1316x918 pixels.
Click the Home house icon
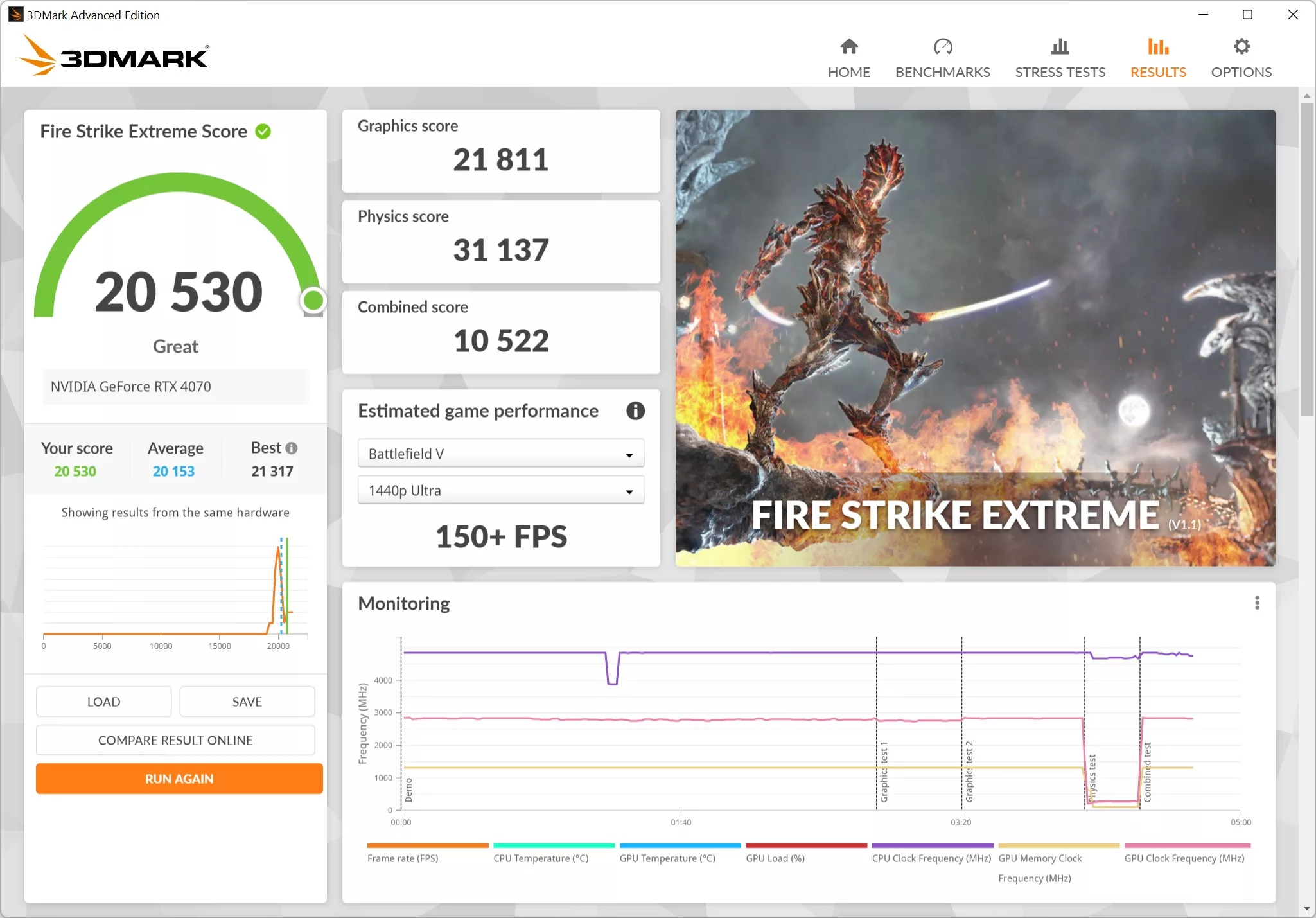(x=848, y=46)
